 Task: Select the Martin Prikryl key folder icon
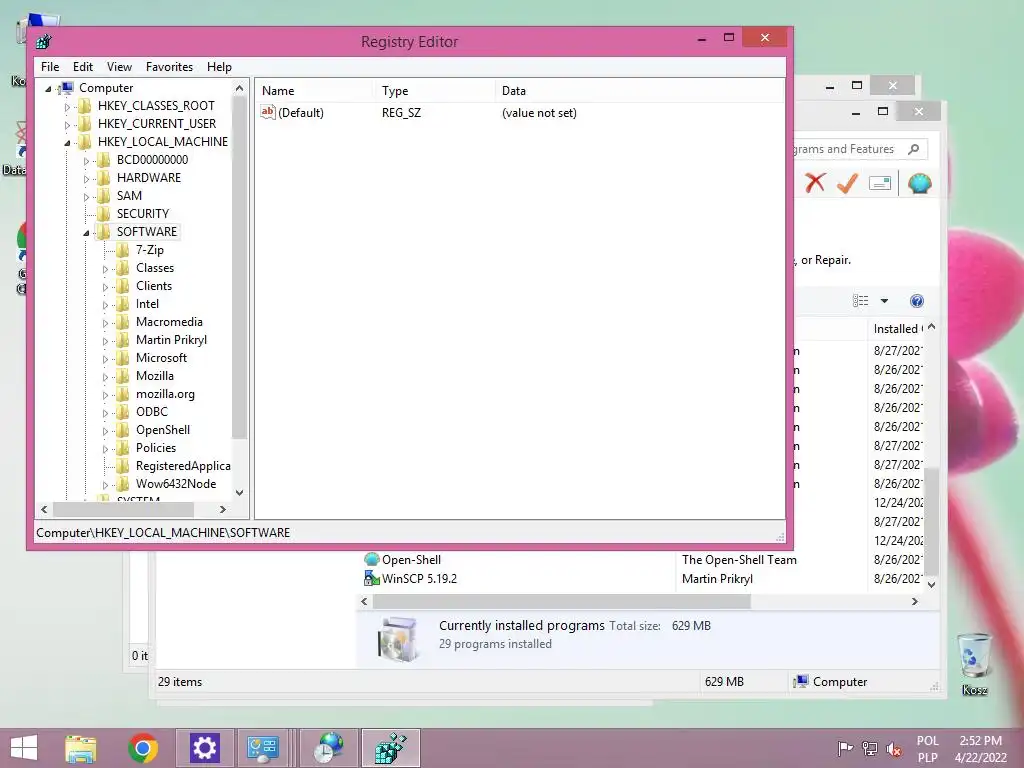pos(123,340)
